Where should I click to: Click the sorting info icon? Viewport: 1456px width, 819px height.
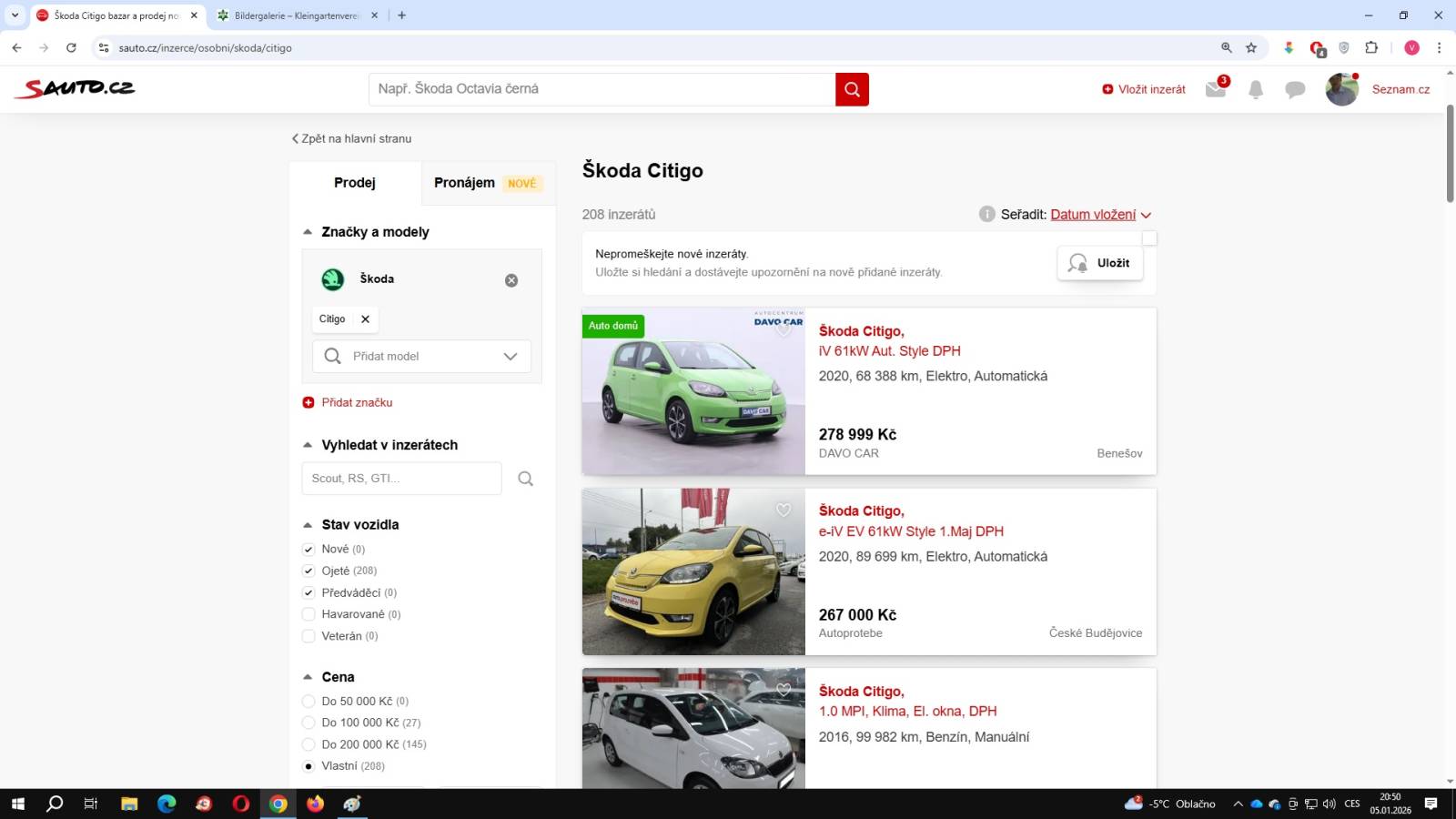click(x=986, y=215)
